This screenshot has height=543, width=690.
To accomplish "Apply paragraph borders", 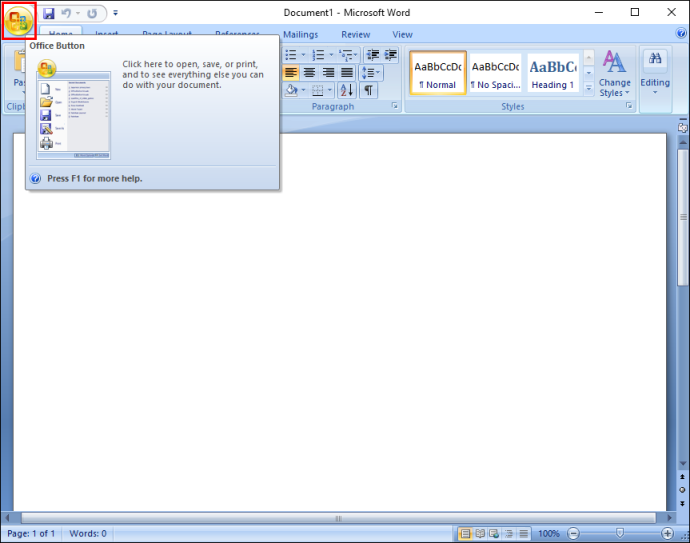I will point(318,91).
